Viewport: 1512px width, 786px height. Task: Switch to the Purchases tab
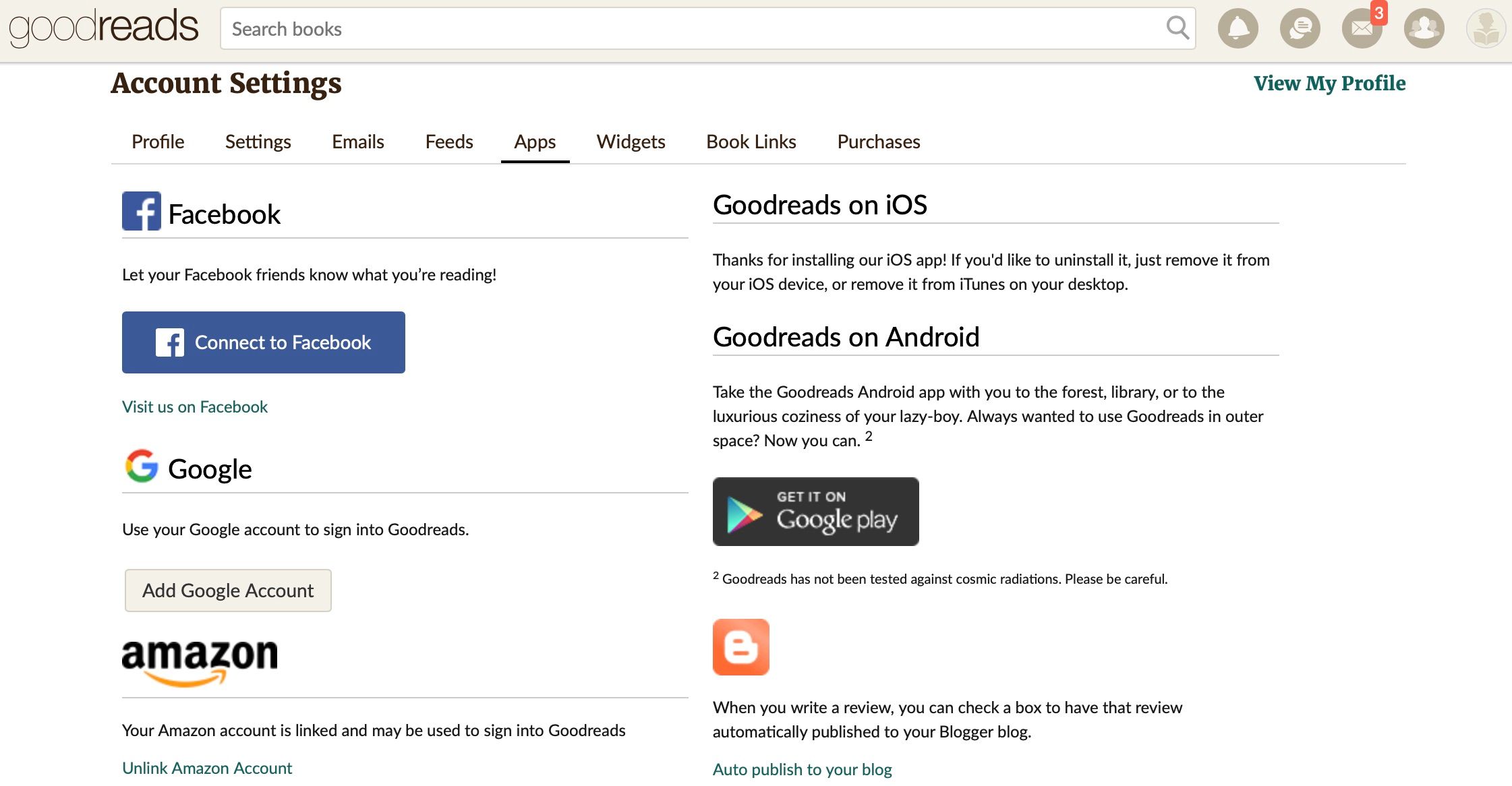click(878, 142)
